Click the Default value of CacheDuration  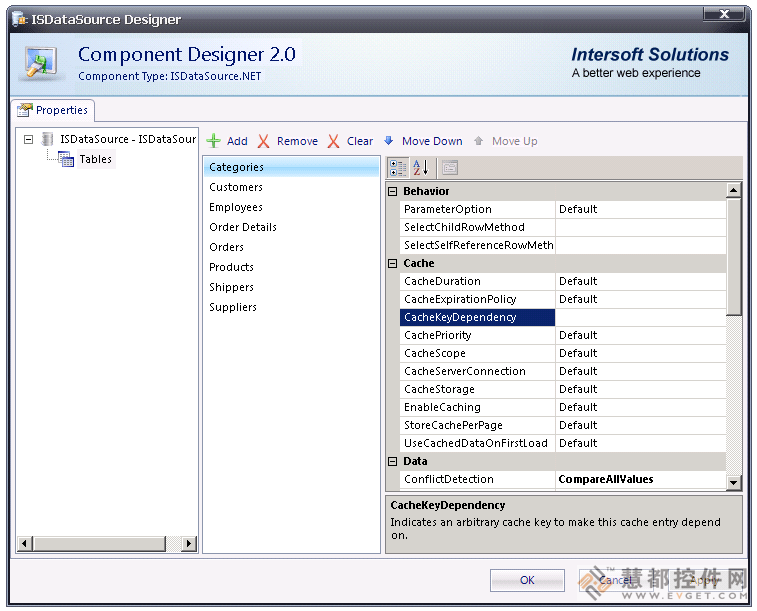click(641, 281)
